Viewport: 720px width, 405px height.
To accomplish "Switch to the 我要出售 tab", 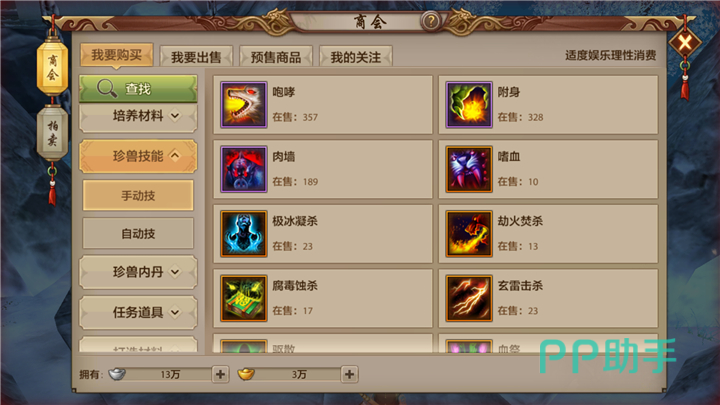I will tap(197, 57).
